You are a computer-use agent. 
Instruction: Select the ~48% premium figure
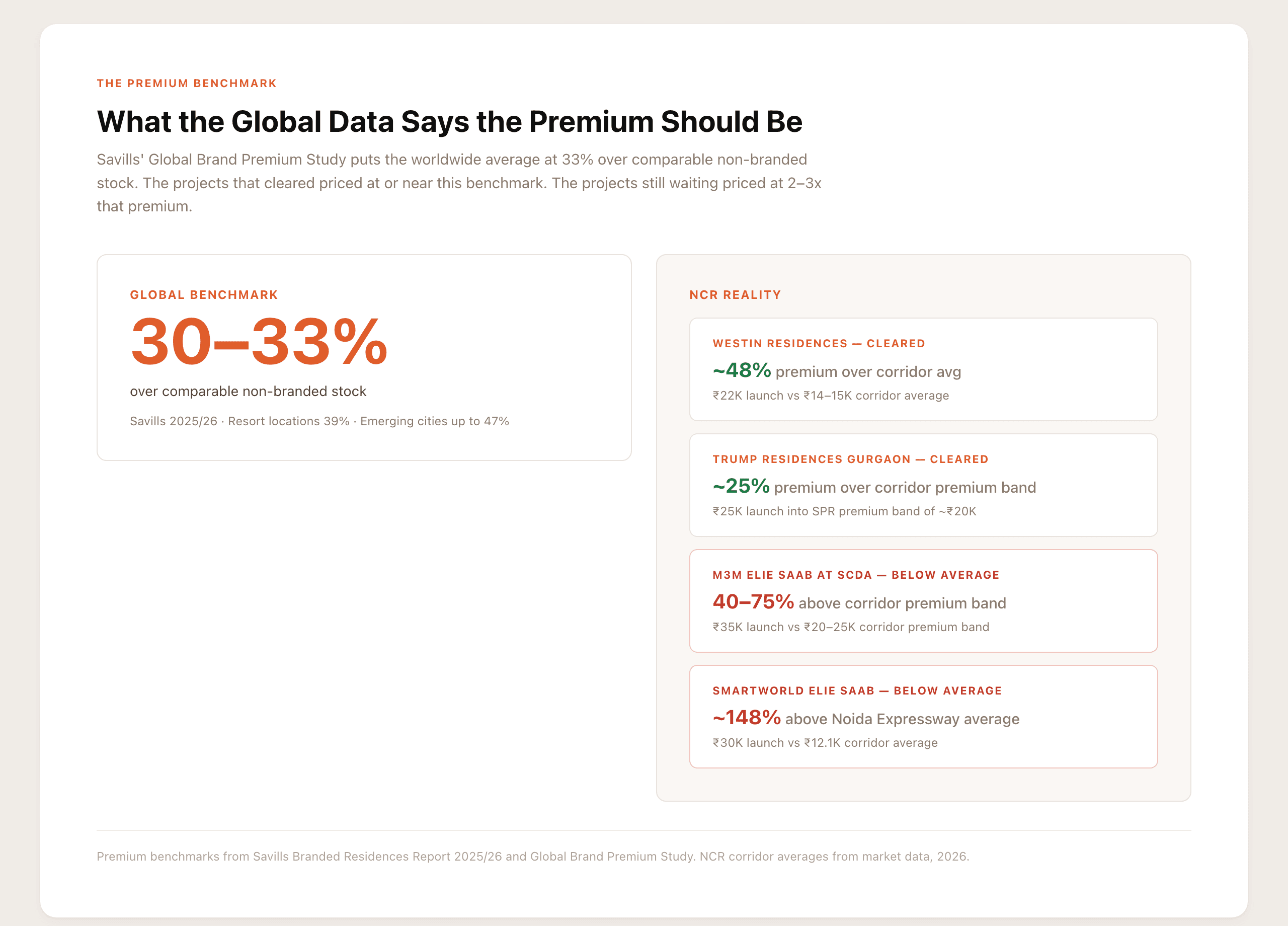(742, 370)
